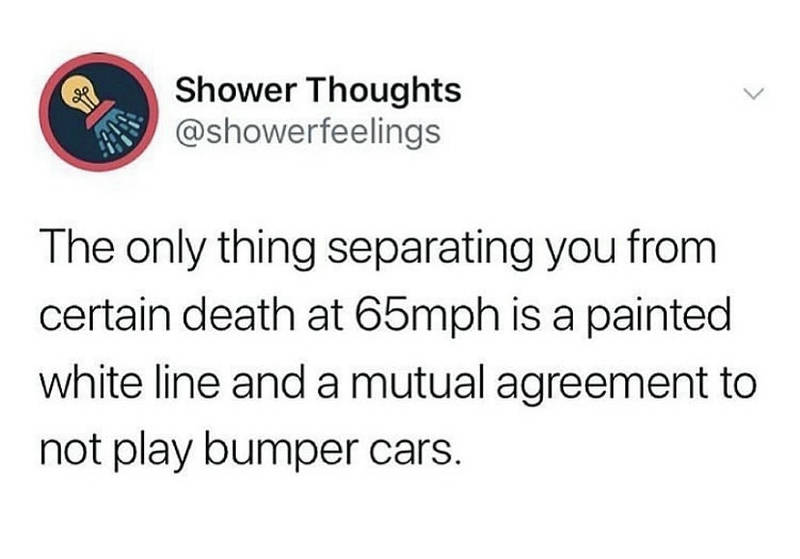
Task: Open the @showerfeelings handle link
Action: coord(308,131)
